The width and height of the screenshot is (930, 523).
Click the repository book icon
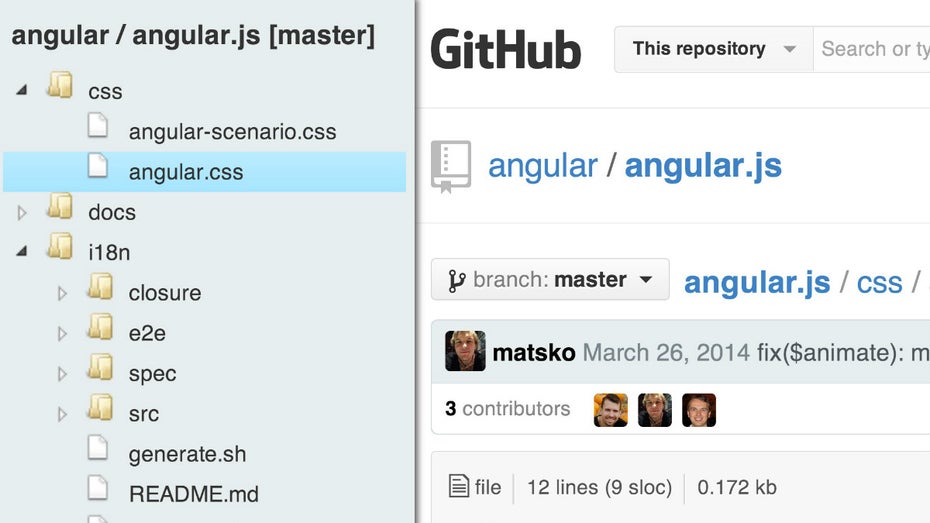[451, 165]
